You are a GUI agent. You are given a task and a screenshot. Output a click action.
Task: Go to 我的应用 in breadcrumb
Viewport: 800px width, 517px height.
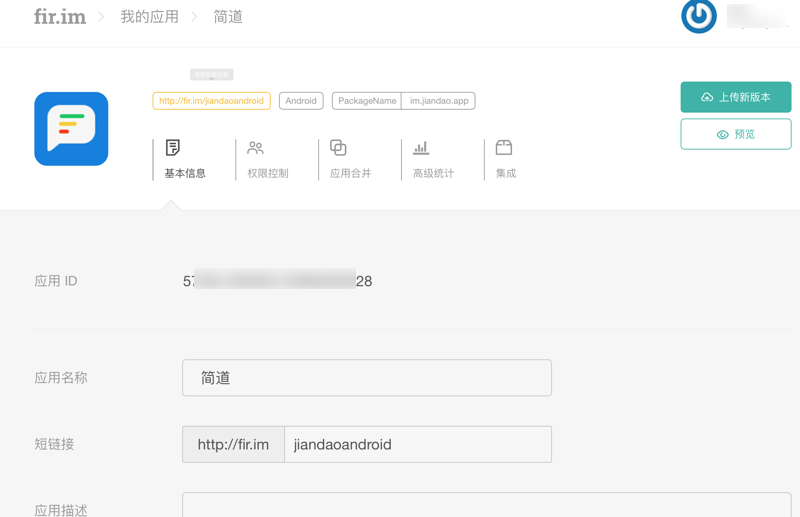point(149,17)
